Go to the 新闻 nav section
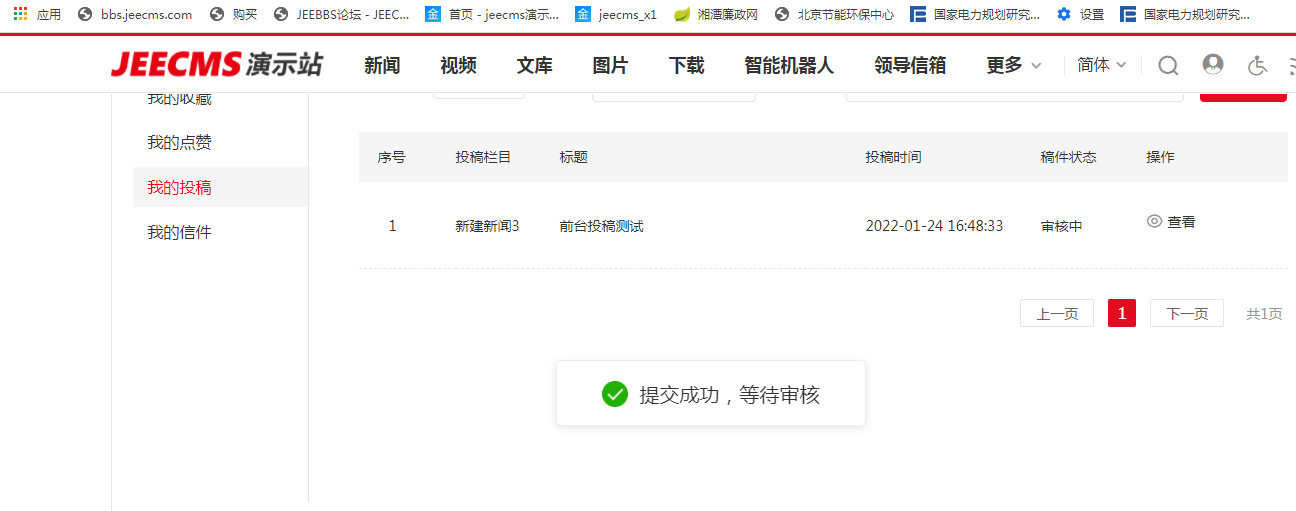 (382, 65)
